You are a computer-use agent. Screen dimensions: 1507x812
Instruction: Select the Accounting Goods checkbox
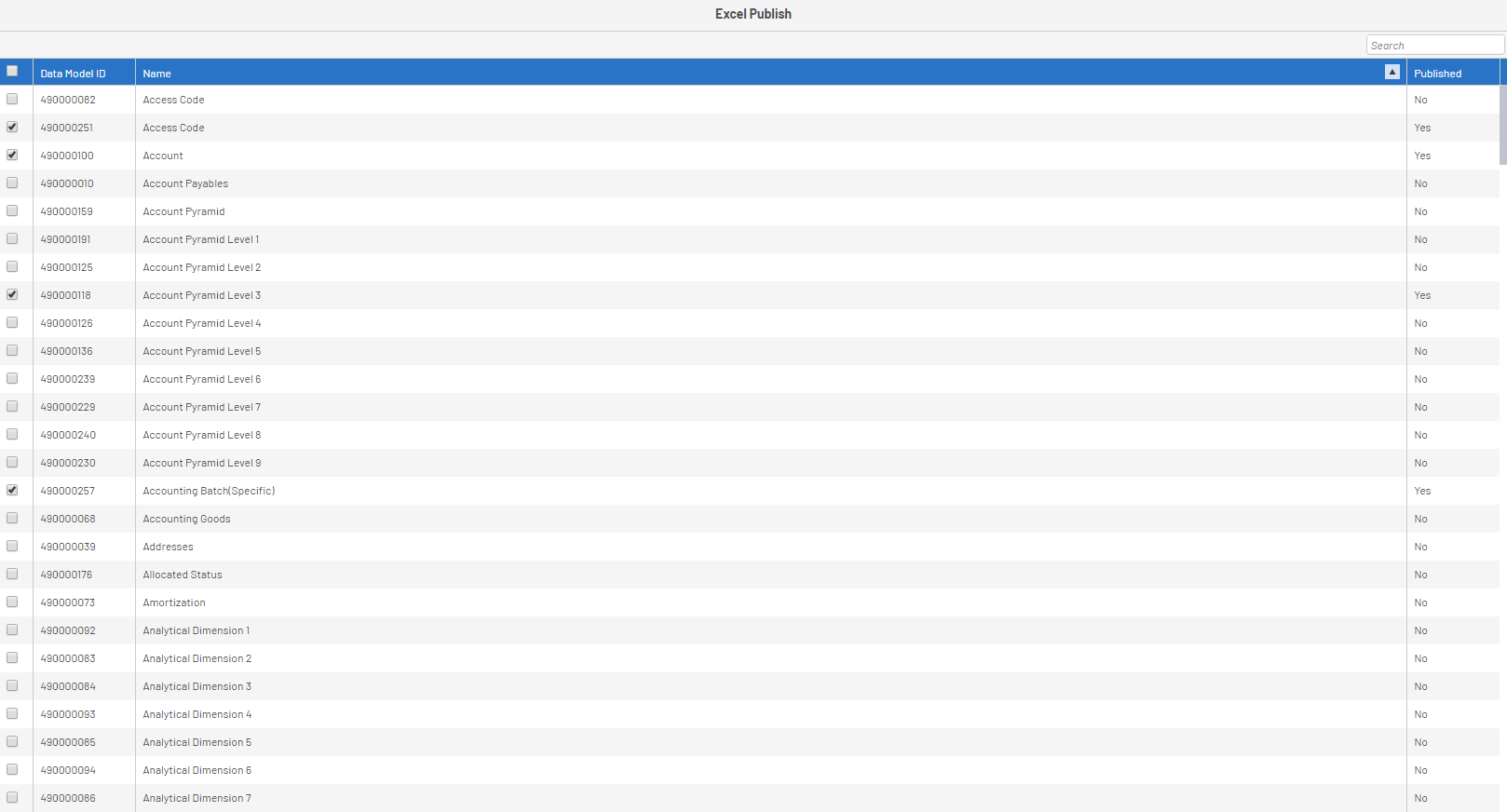(12, 518)
